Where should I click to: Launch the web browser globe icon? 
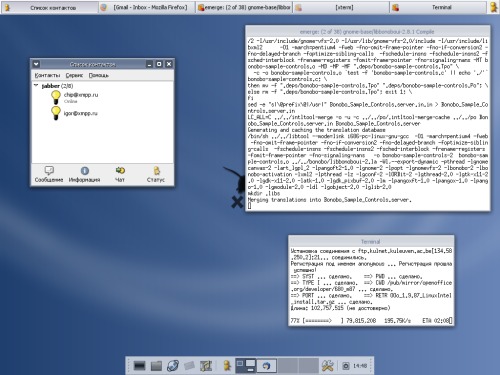click(173, 366)
